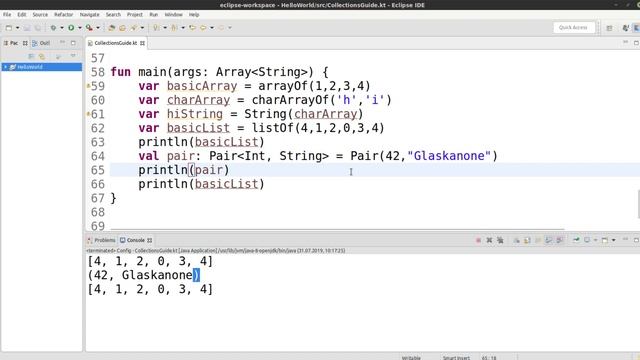
Task: Click the Open Perspective icon
Action: click(x=609, y=28)
